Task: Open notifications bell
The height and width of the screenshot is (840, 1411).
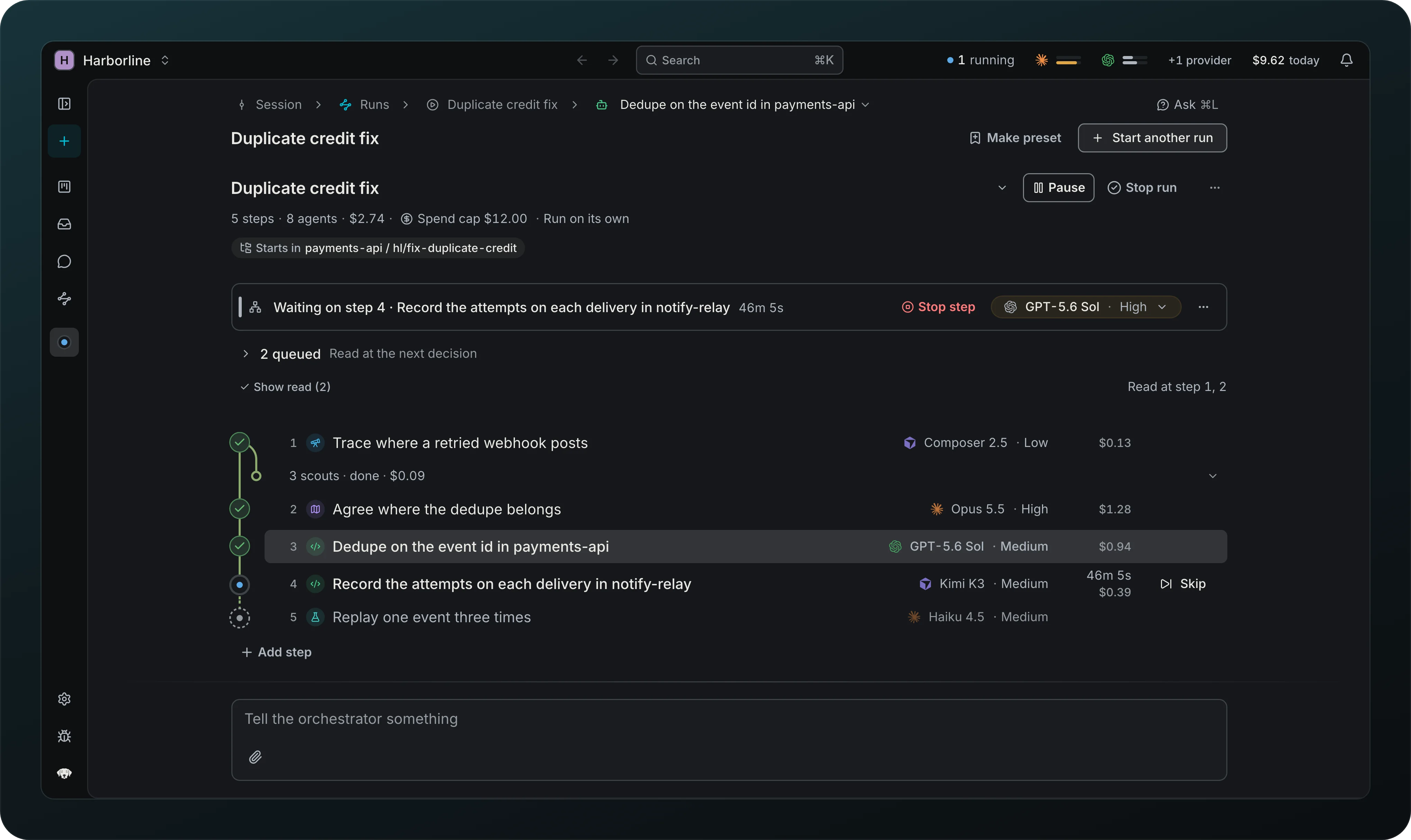Action: (1346, 60)
